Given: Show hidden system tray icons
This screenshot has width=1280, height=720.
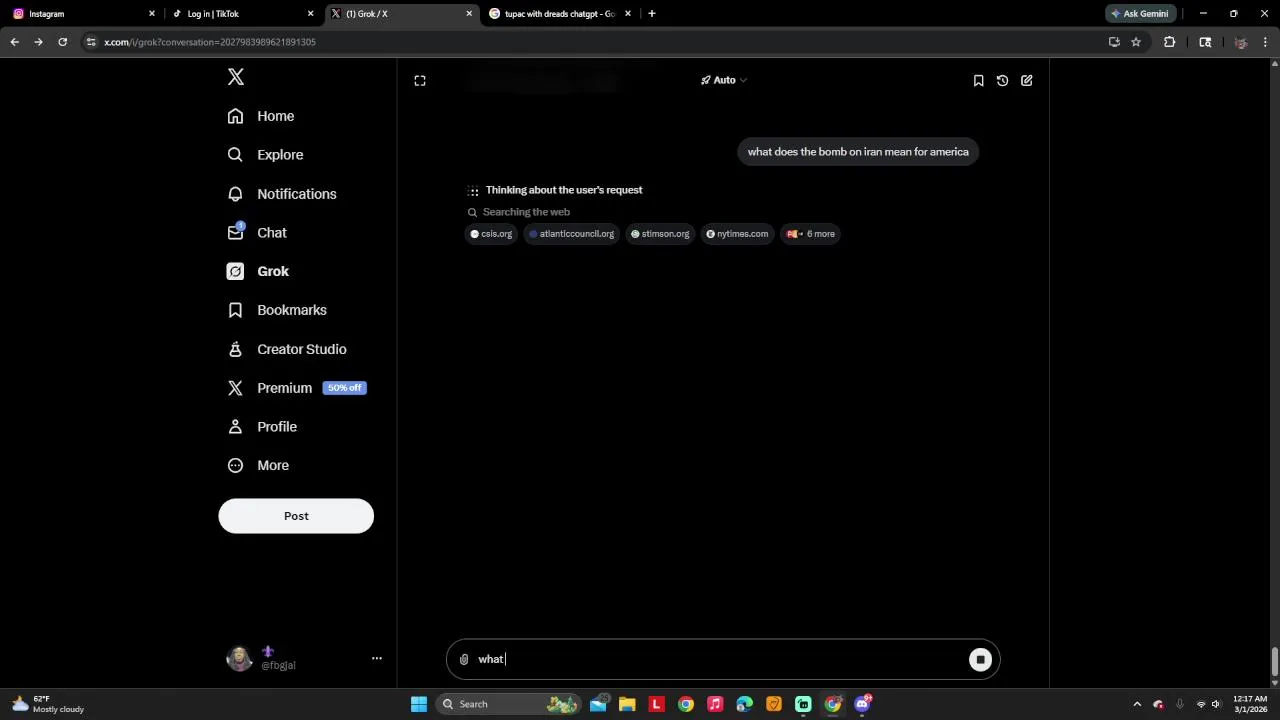Looking at the screenshot, I should point(1136,704).
